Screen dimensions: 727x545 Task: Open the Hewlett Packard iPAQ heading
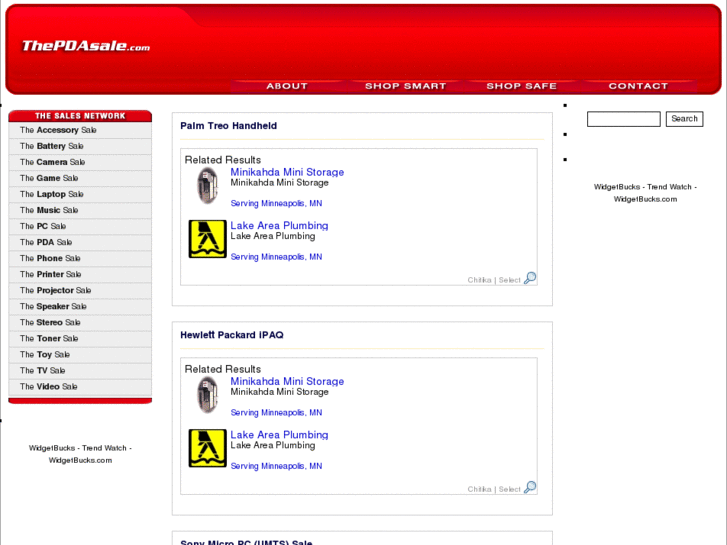coord(231,335)
